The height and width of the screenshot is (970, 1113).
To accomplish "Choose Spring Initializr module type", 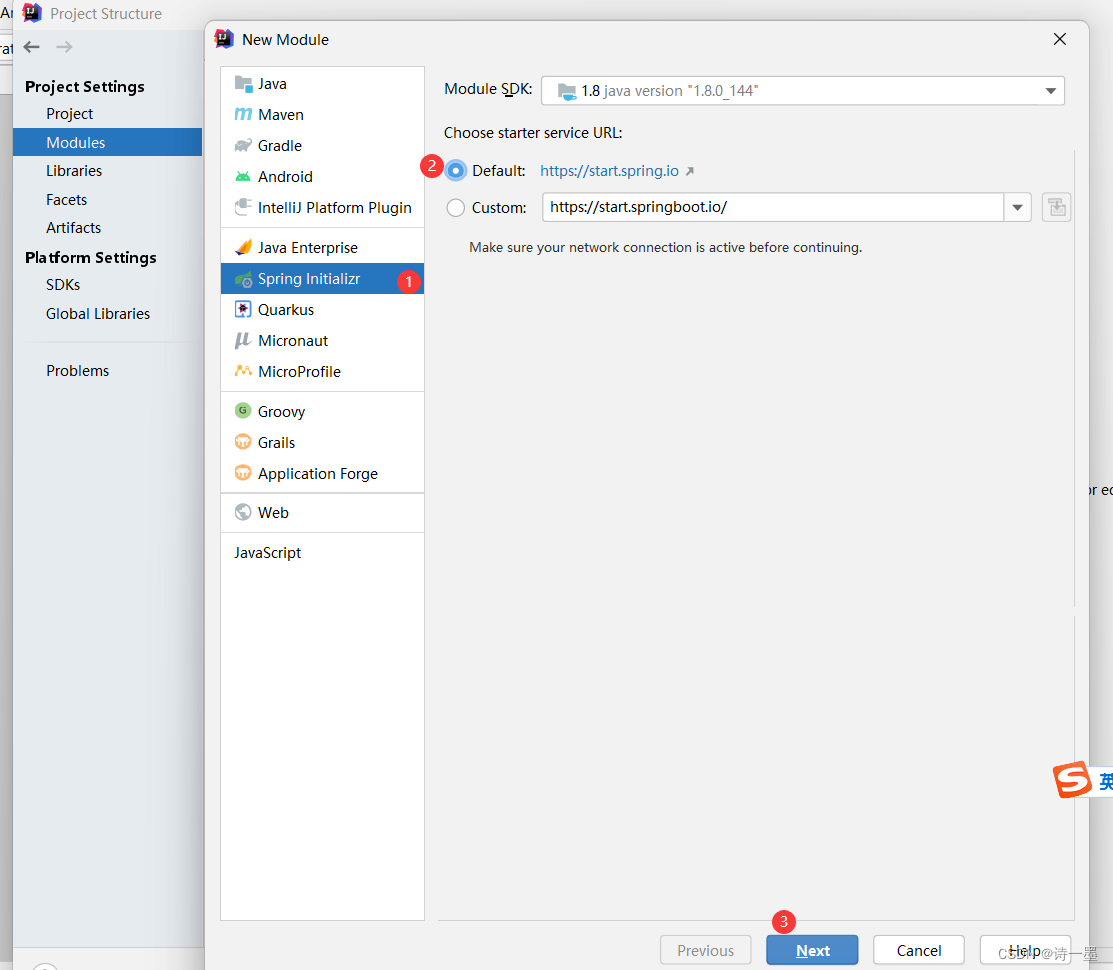I will coord(322,279).
